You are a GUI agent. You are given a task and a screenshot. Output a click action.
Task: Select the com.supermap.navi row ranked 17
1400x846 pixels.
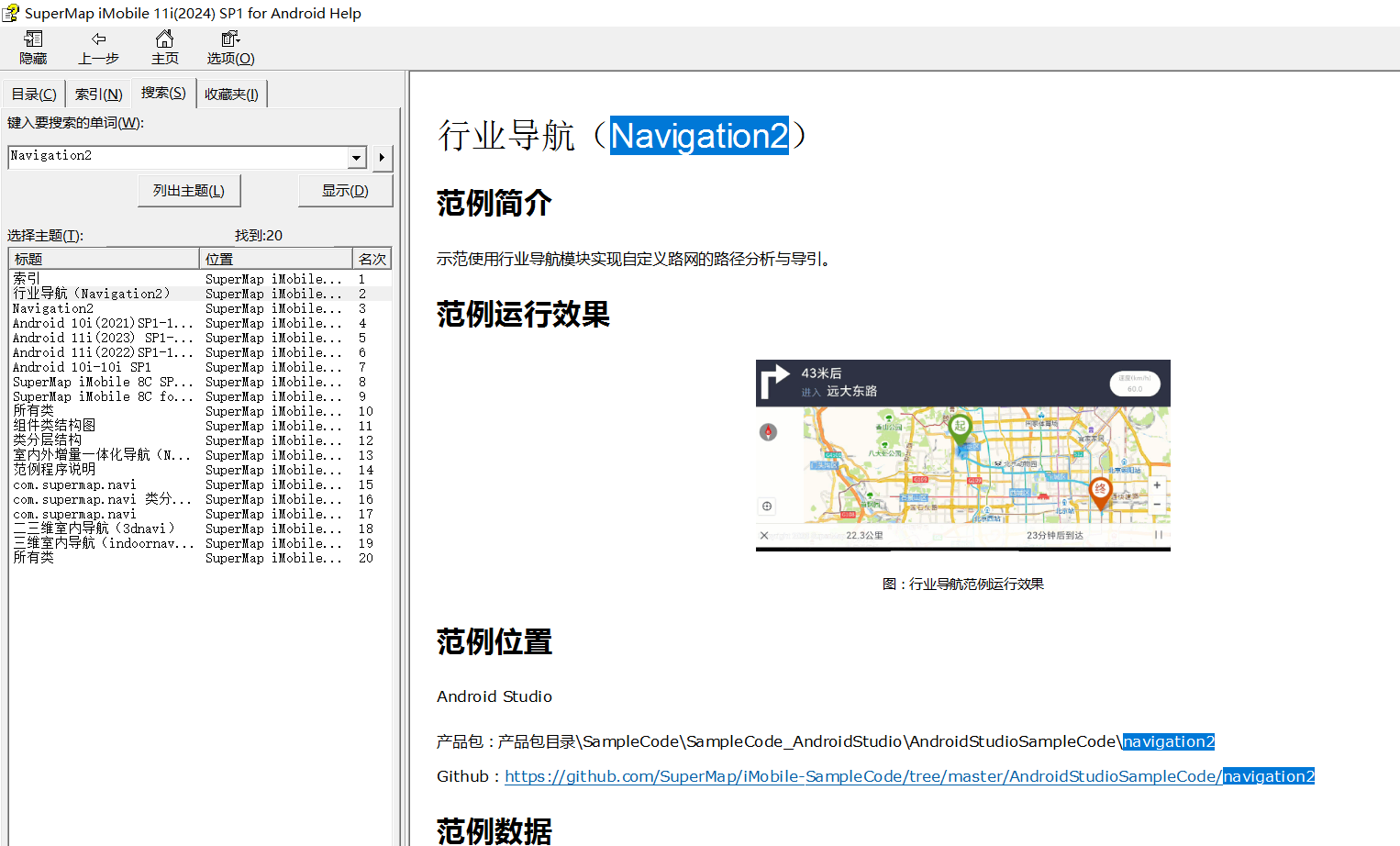tap(200, 514)
